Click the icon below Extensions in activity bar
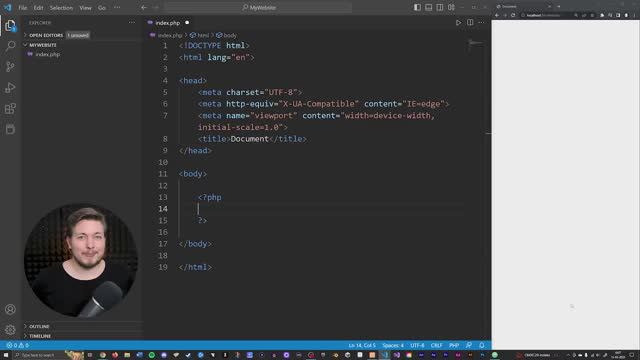Image resolution: width=640 pixels, height=360 pixels. click(10, 129)
